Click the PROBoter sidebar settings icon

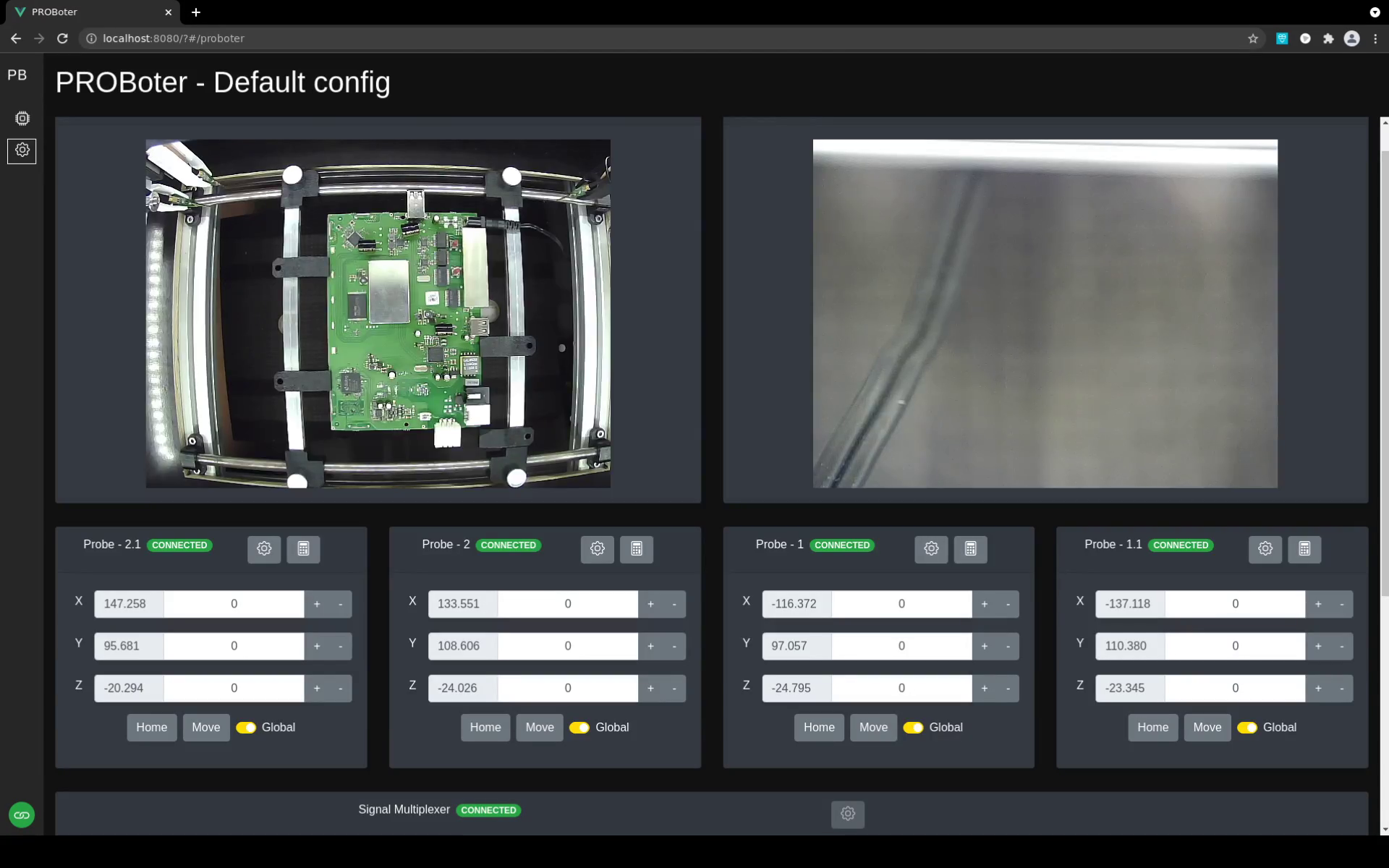(x=22, y=150)
